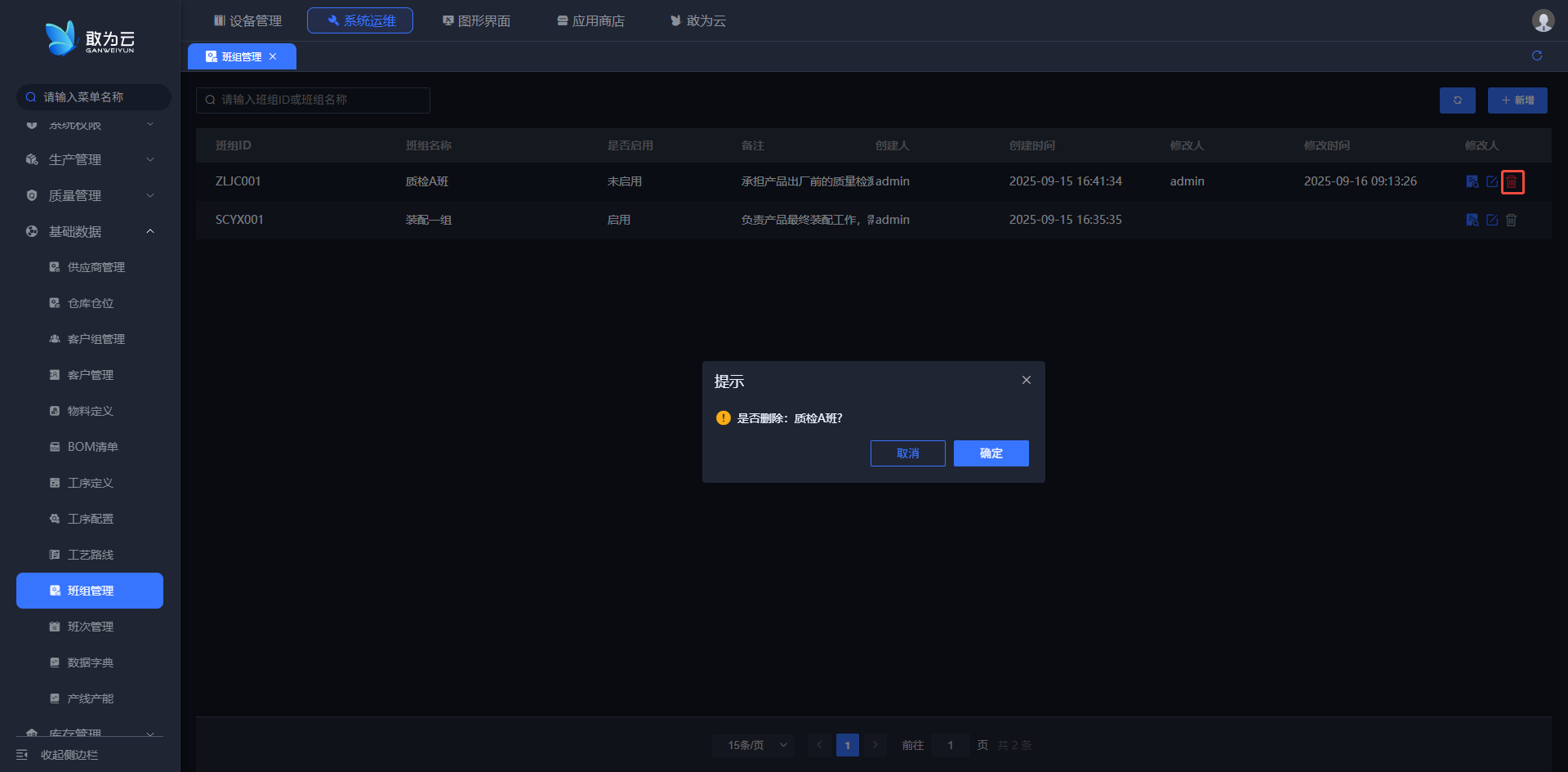Click the delete icon for 质检A班 row
This screenshot has width=1568, height=772.
(1512, 182)
